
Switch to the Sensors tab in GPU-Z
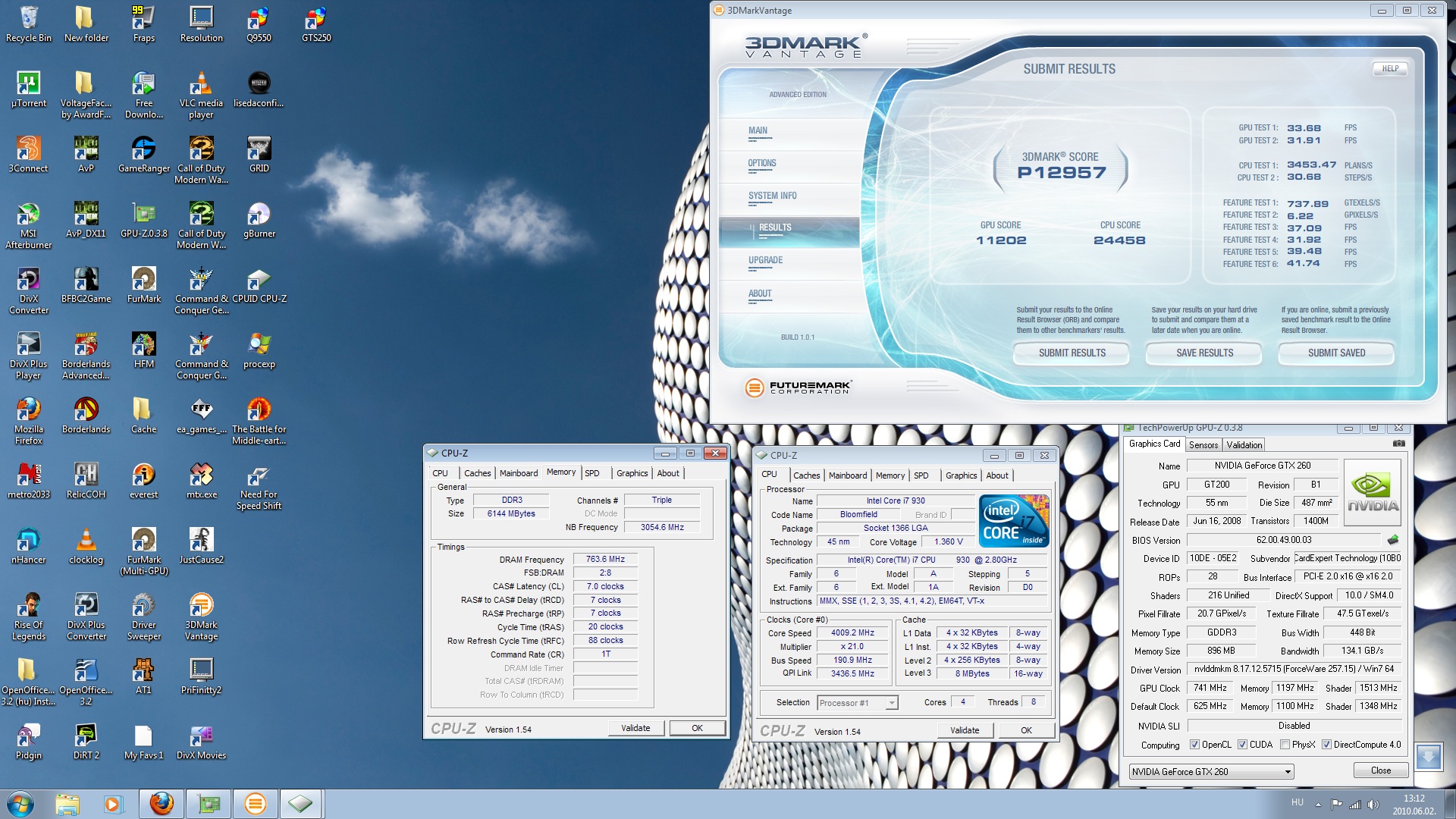(1203, 445)
